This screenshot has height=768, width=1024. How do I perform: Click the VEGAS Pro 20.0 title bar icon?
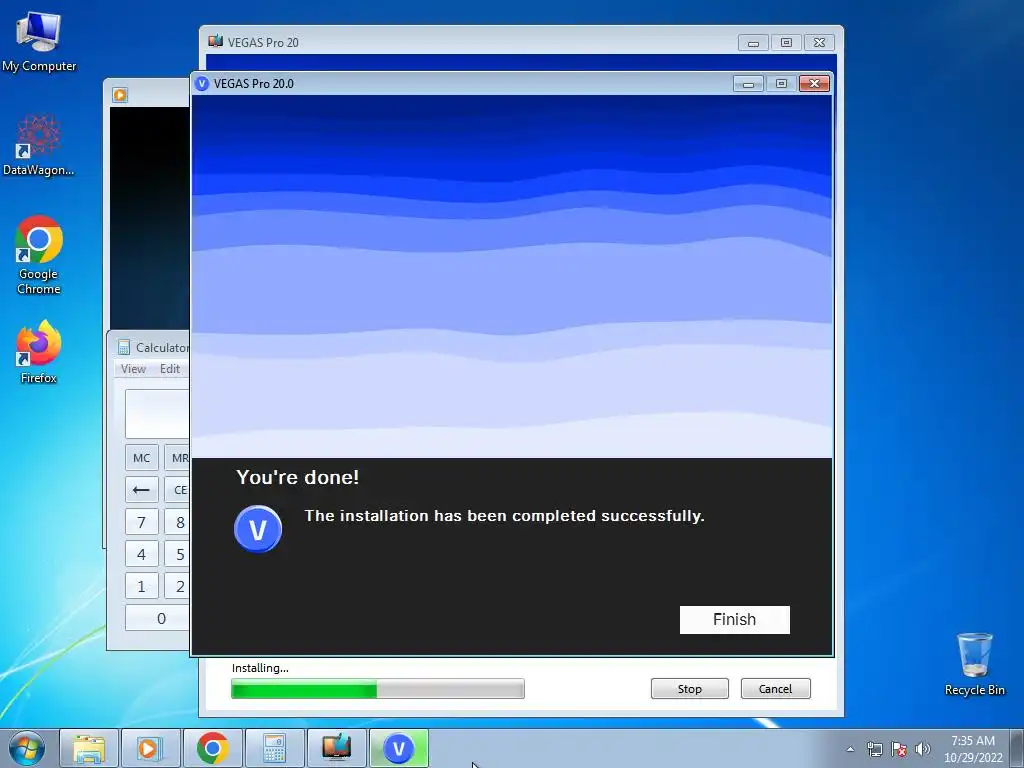click(x=202, y=84)
